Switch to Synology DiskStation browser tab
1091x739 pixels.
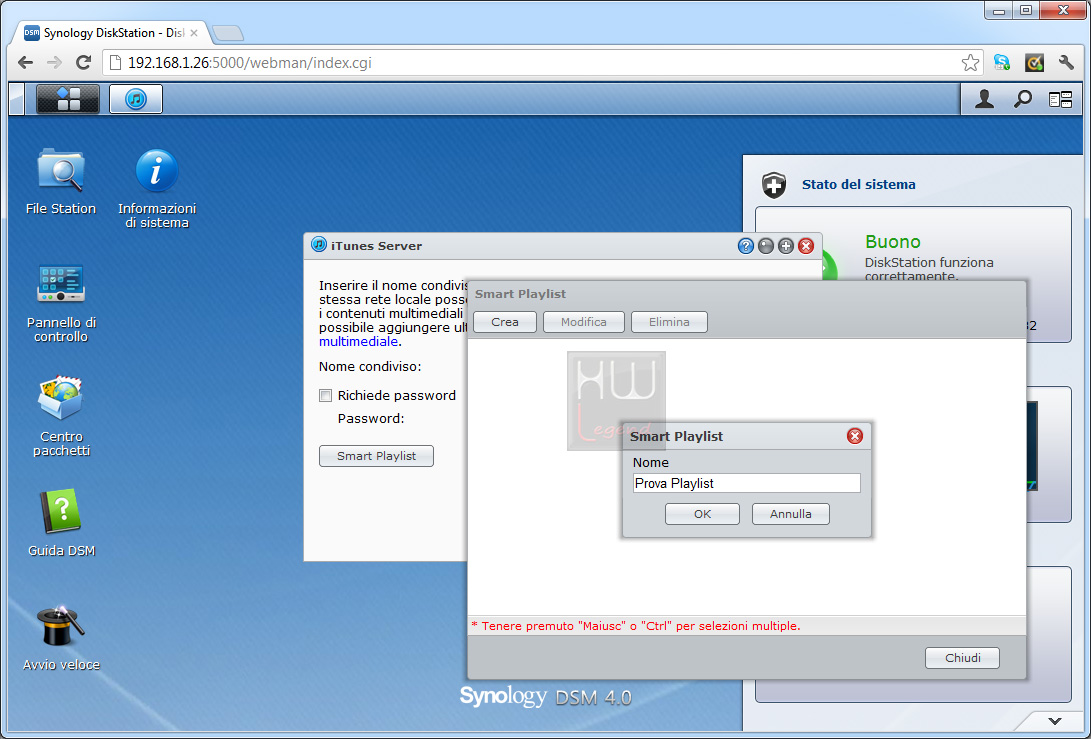pyautogui.click(x=111, y=33)
